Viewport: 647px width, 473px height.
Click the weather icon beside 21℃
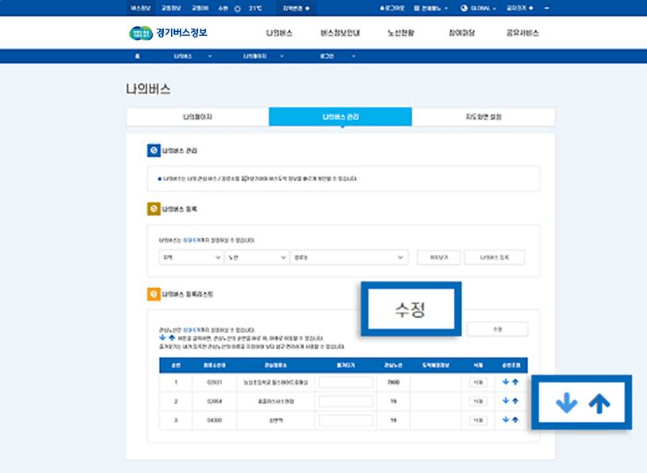click(x=237, y=8)
